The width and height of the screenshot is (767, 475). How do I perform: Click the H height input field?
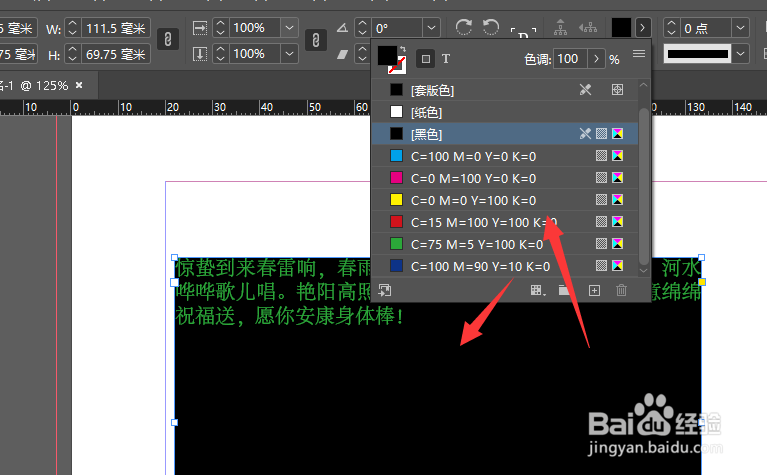[115, 54]
